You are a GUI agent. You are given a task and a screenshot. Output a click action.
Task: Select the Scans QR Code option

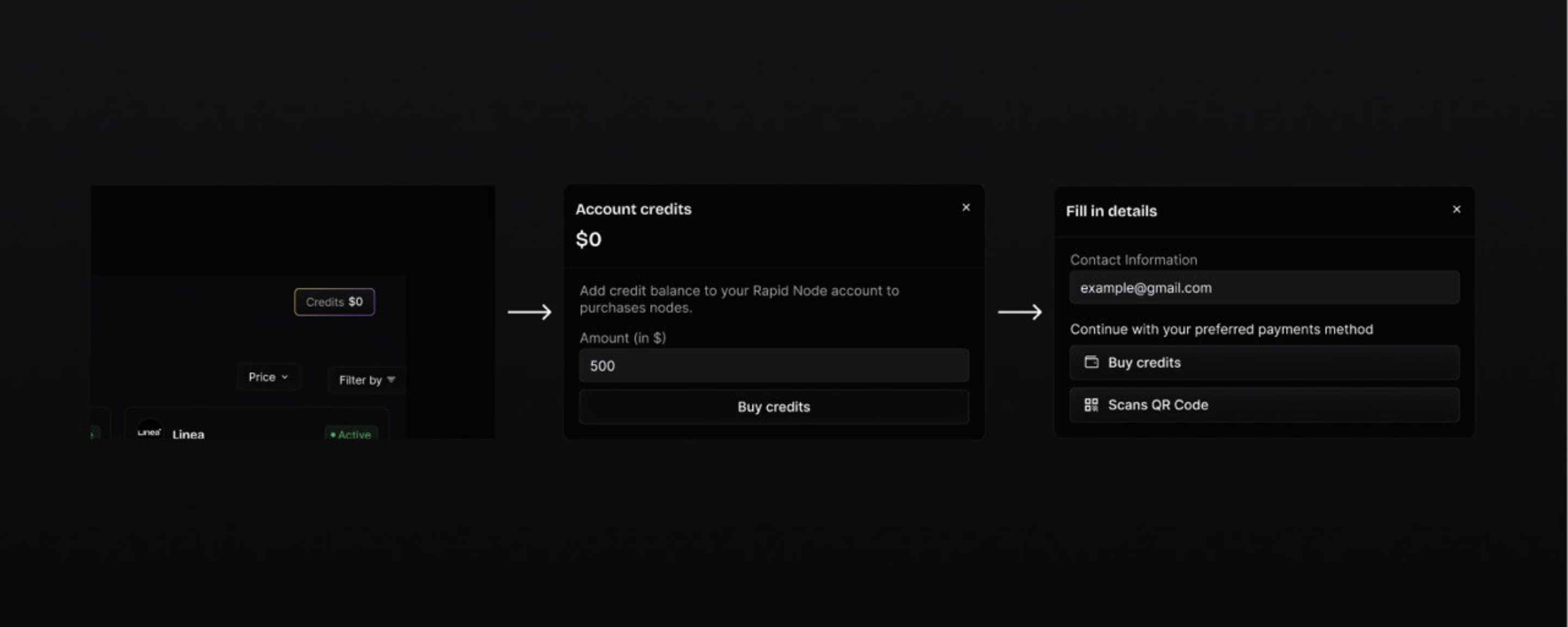[1264, 405]
